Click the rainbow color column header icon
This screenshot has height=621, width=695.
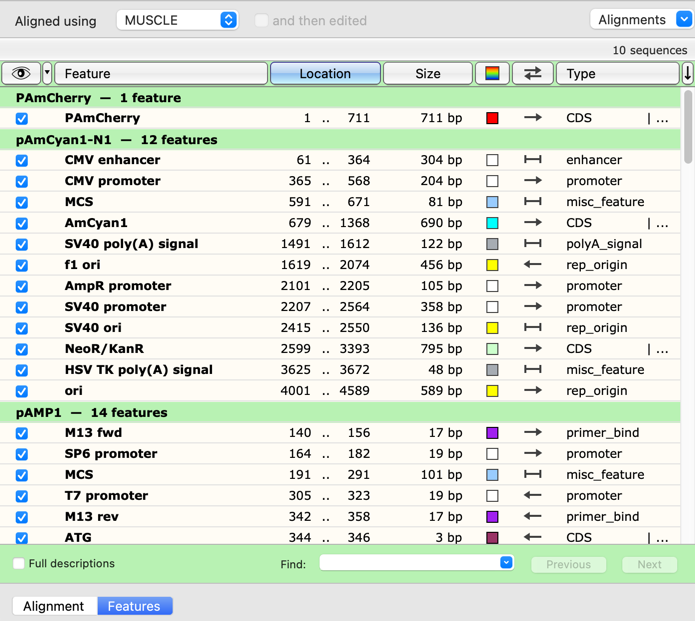tap(492, 73)
